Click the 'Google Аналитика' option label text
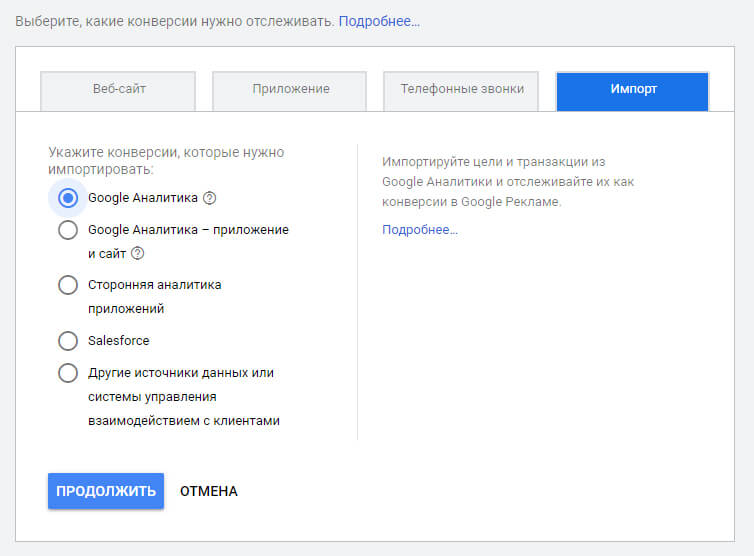Viewport: 754px width, 556px height. pyautogui.click(x=142, y=198)
